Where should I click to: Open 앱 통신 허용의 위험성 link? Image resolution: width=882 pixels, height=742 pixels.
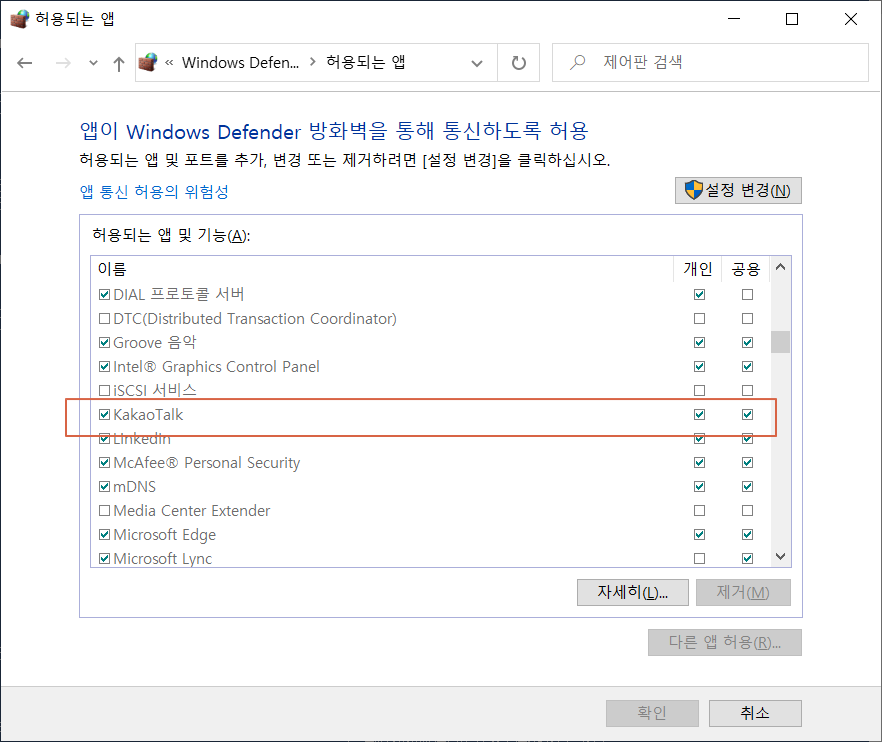tap(154, 192)
